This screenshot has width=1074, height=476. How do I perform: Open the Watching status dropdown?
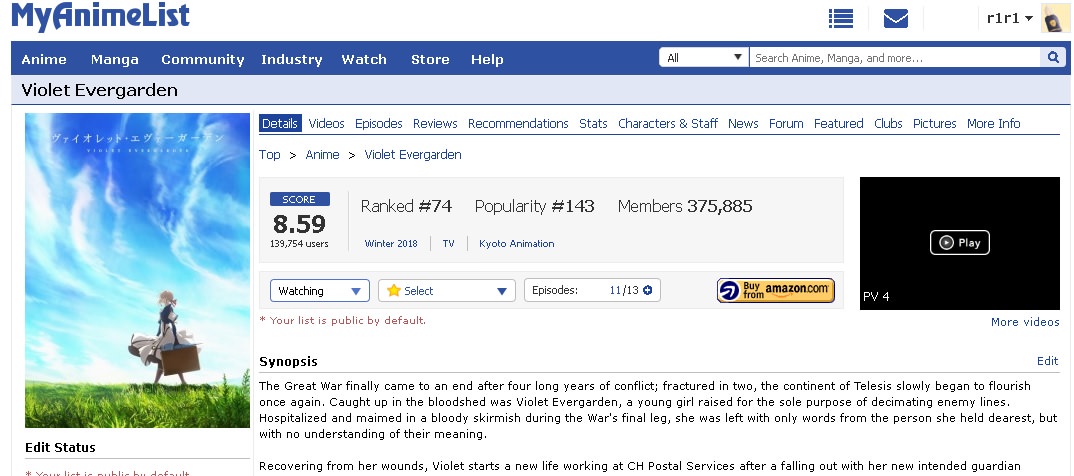tap(320, 290)
